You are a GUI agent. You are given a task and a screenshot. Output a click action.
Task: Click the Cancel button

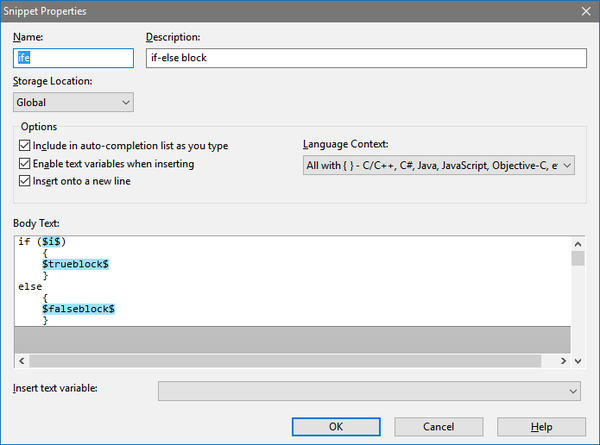[439, 427]
